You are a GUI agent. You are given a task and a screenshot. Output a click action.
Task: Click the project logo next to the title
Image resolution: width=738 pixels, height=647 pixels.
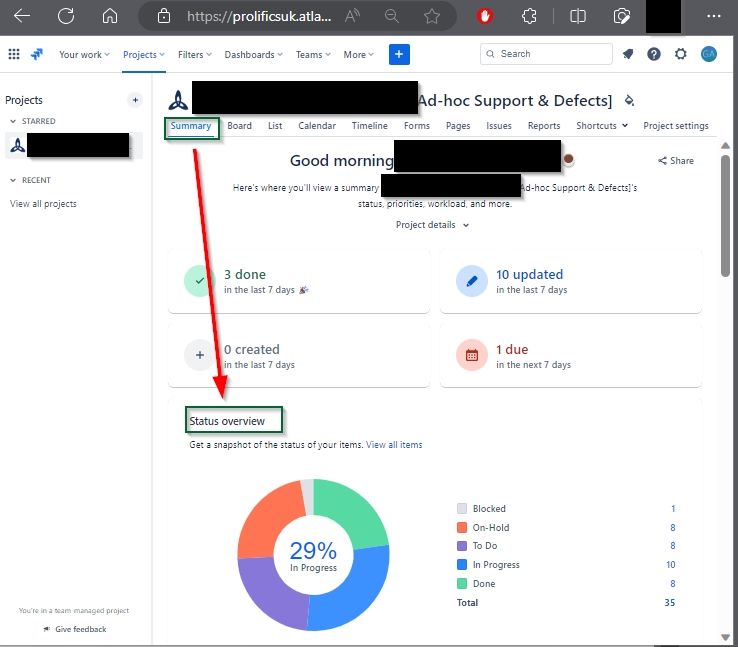tap(178, 100)
